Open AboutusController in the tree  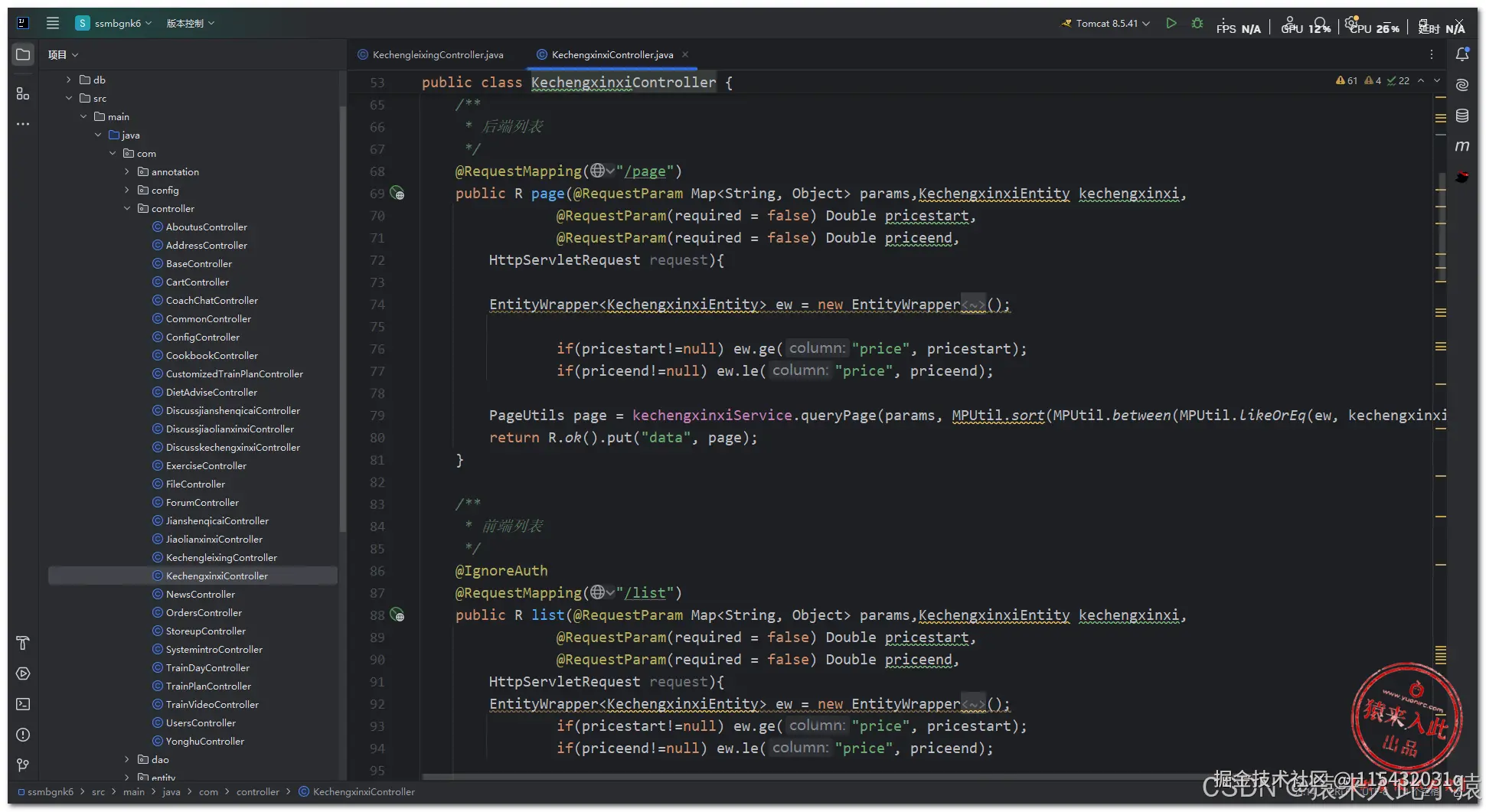tap(207, 227)
